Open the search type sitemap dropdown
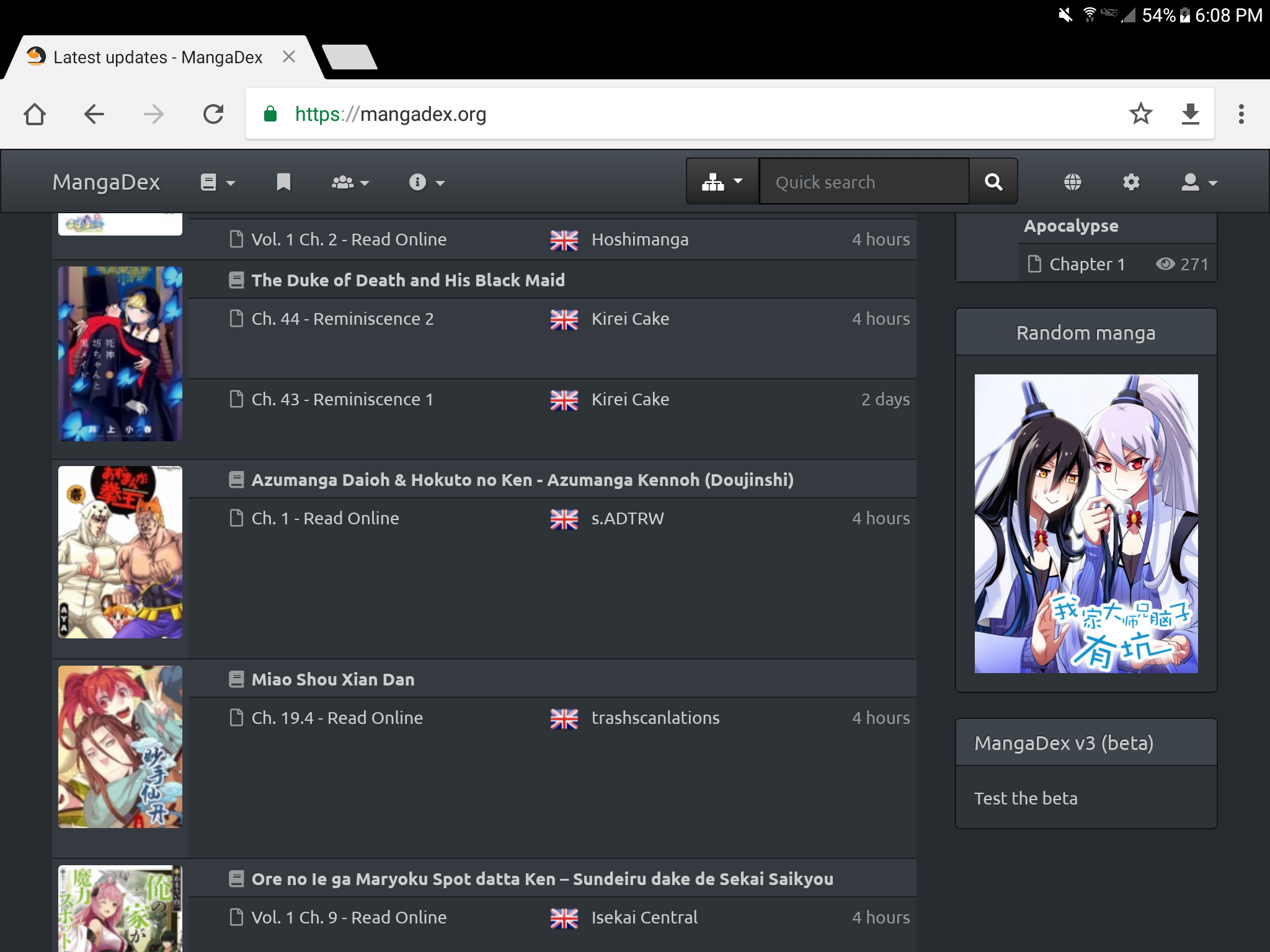 tap(722, 182)
